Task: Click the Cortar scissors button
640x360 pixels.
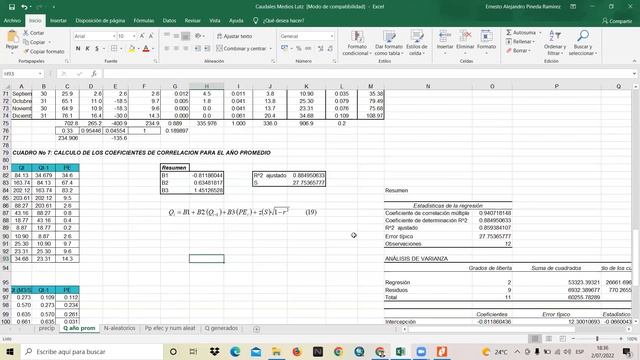Action: [x=33, y=33]
